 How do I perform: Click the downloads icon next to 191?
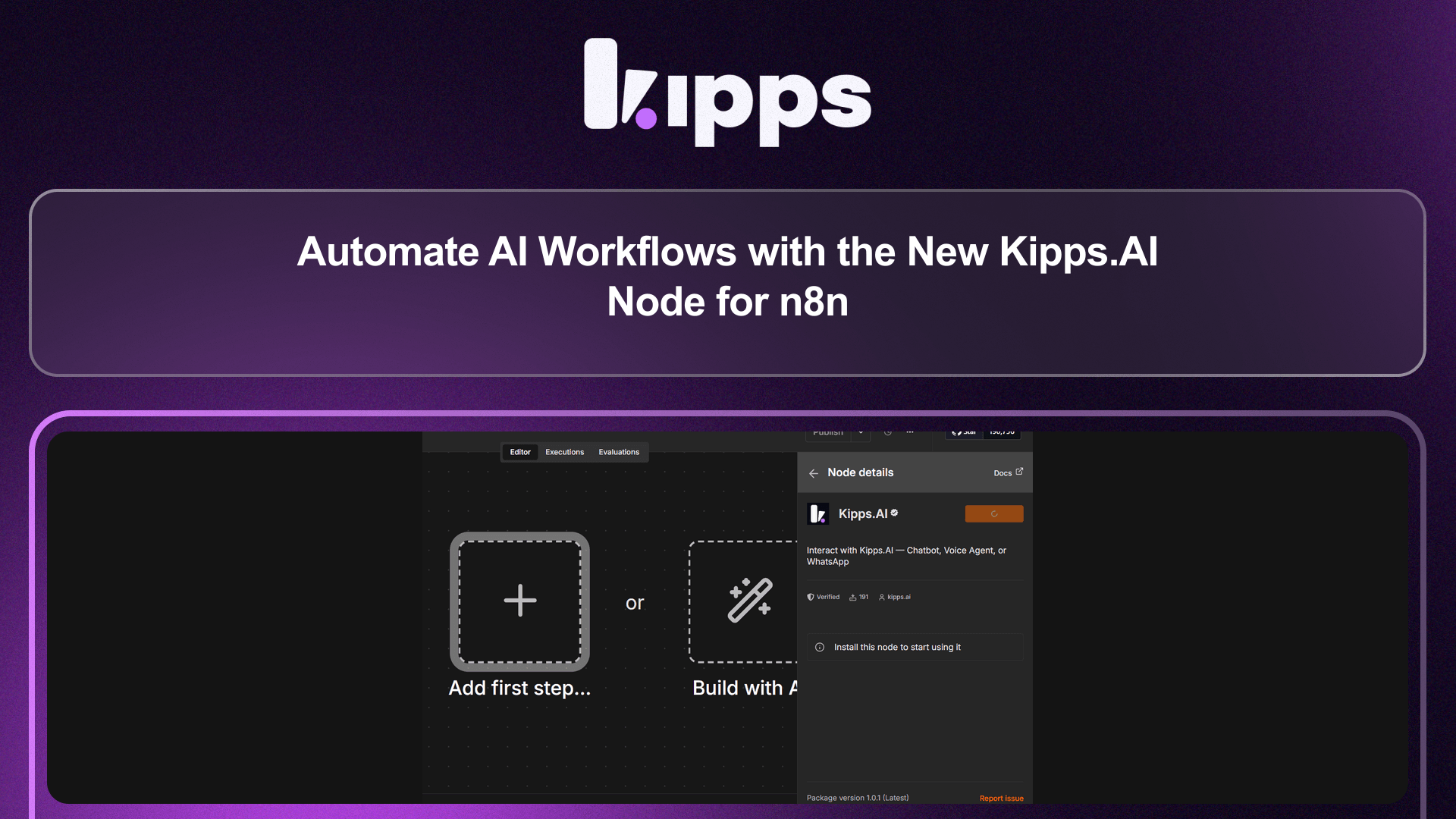click(x=853, y=597)
